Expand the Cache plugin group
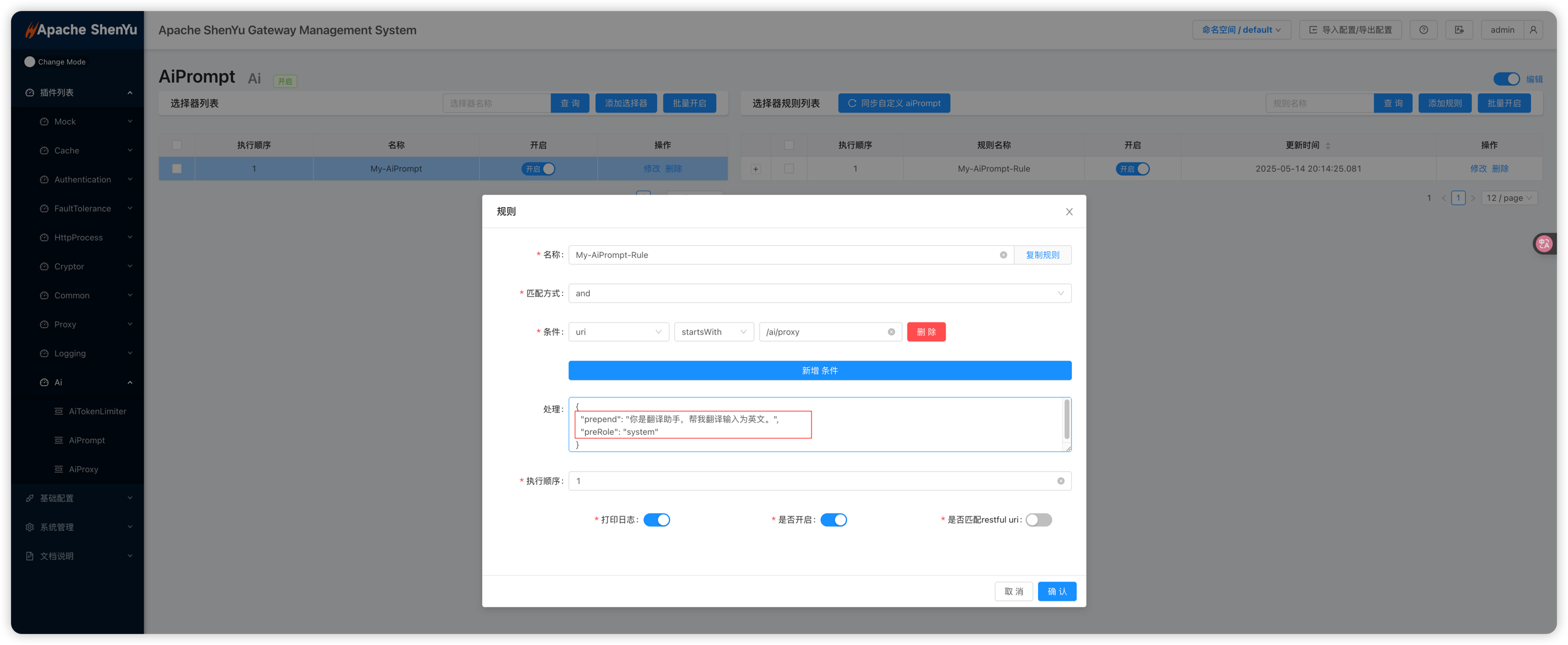The image size is (1568, 645). coord(77,150)
